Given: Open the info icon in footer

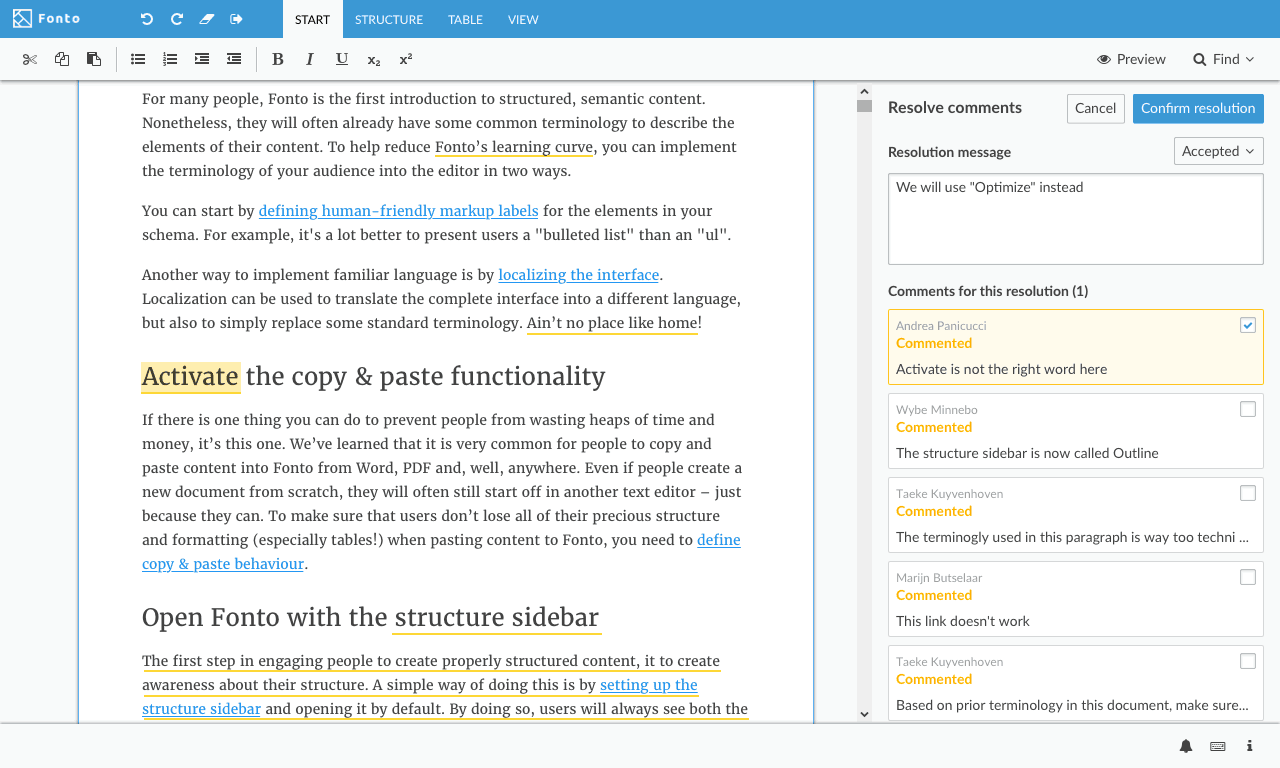Looking at the screenshot, I should [x=1250, y=746].
